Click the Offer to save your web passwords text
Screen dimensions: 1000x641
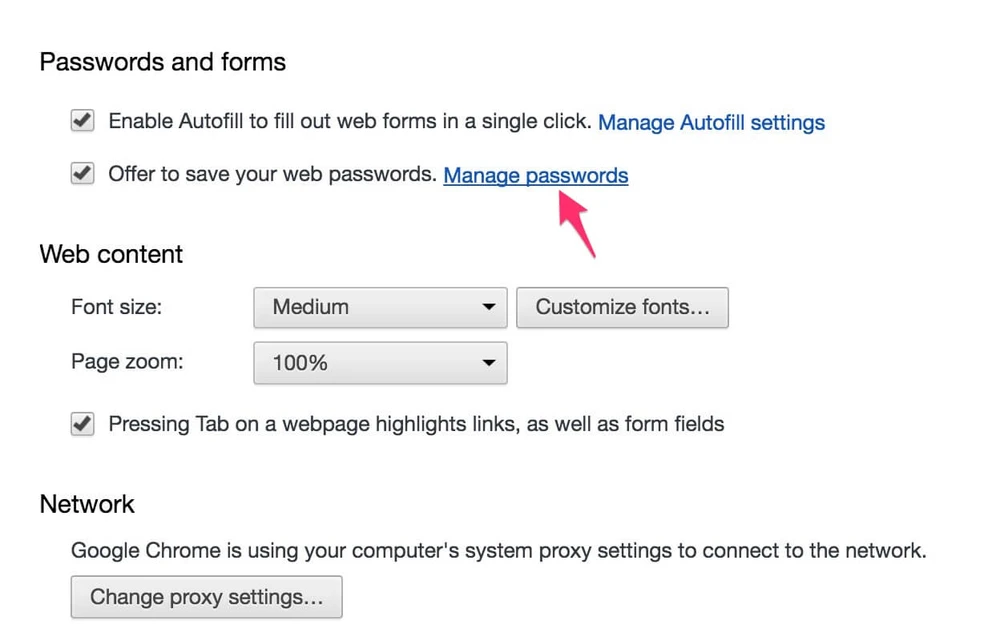pos(272,174)
